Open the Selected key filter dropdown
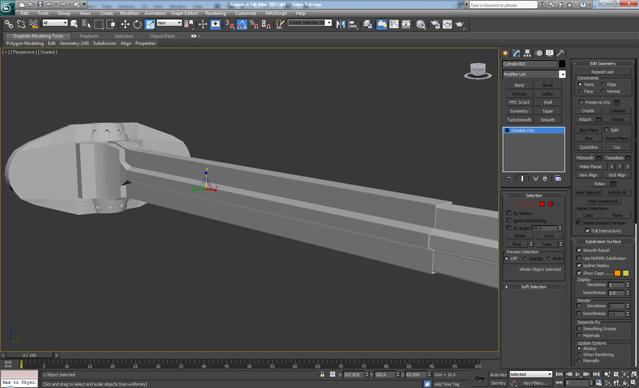639x388 pixels. tap(531, 374)
